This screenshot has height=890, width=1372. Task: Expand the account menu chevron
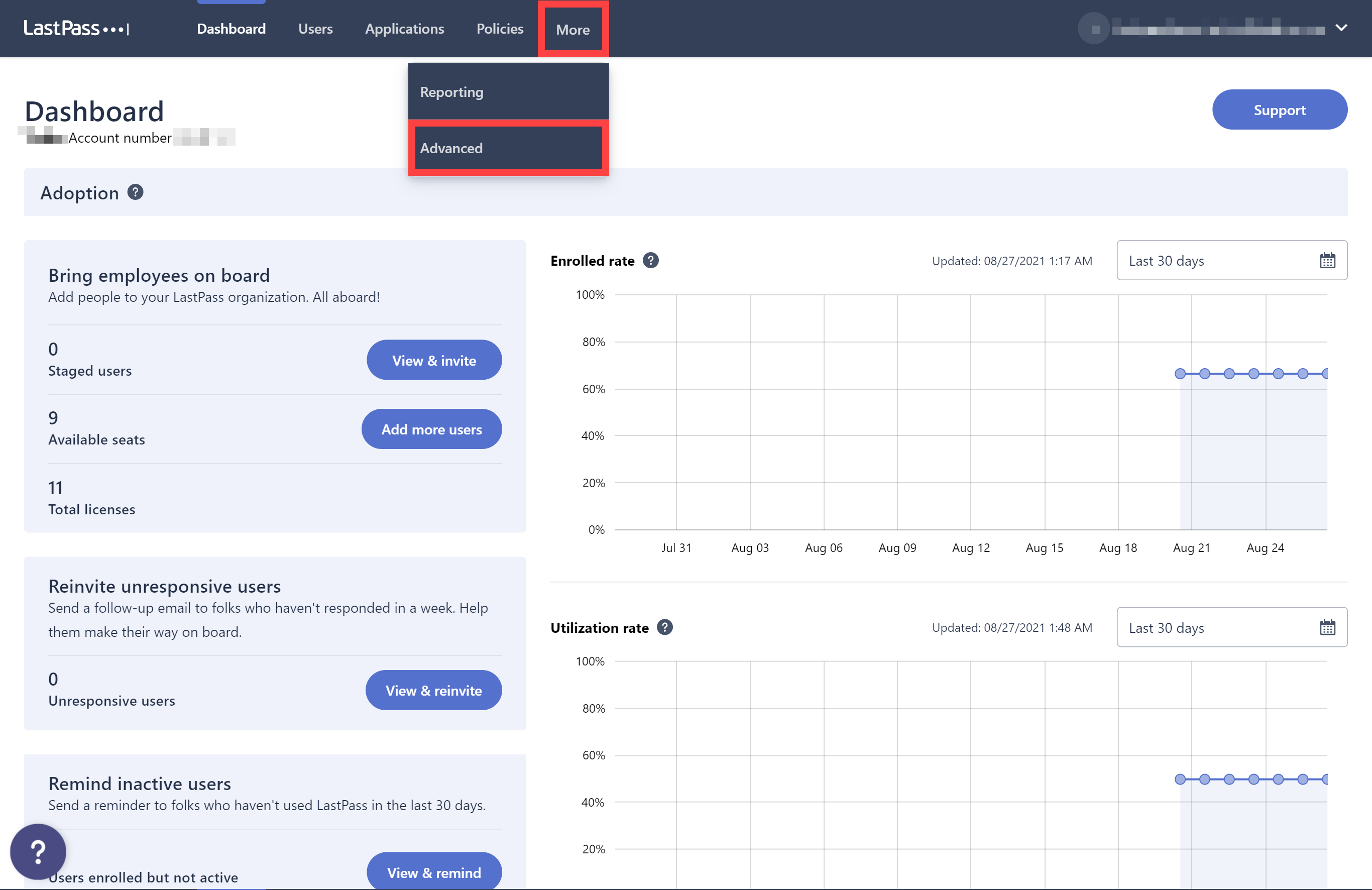tap(1341, 28)
